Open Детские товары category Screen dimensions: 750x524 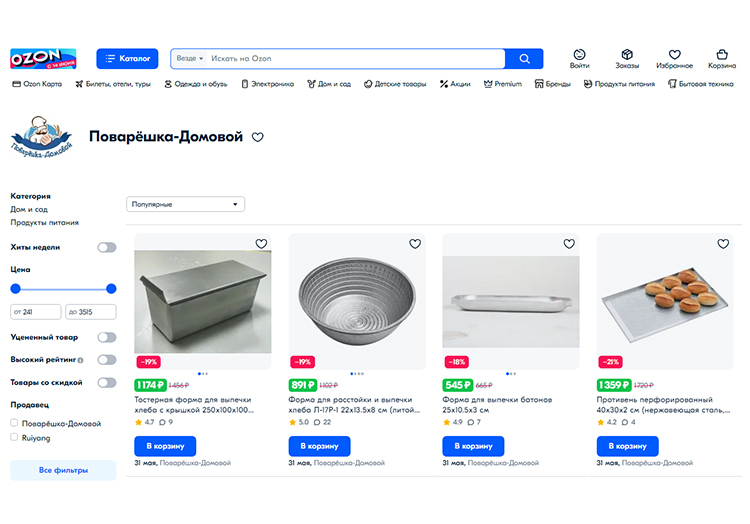pos(395,84)
